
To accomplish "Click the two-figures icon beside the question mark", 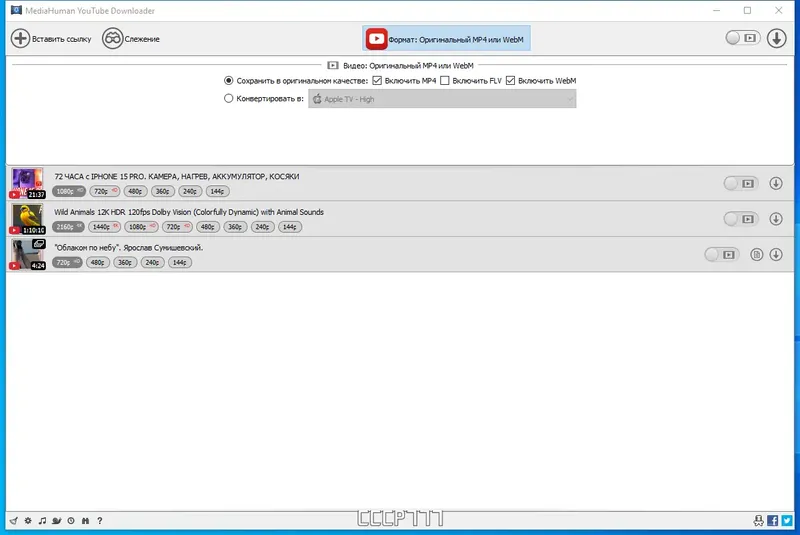I will point(85,521).
